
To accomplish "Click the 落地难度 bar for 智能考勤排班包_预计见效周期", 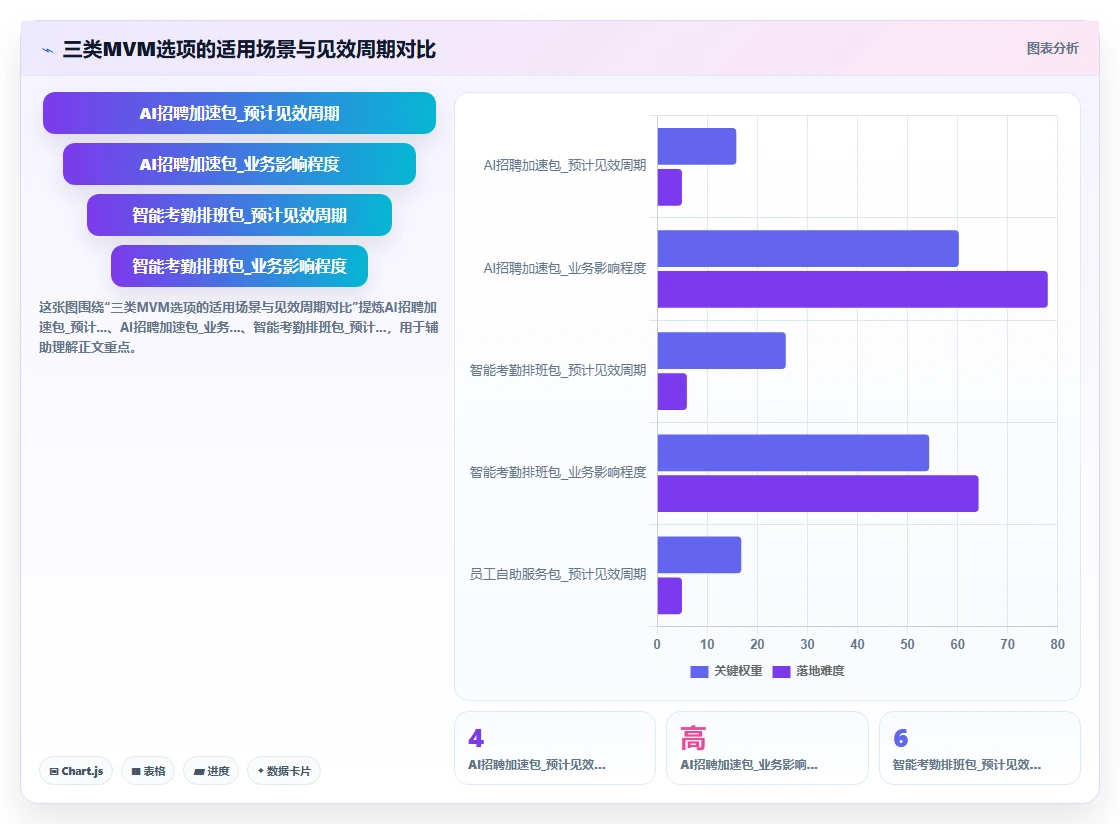I will click(x=672, y=391).
